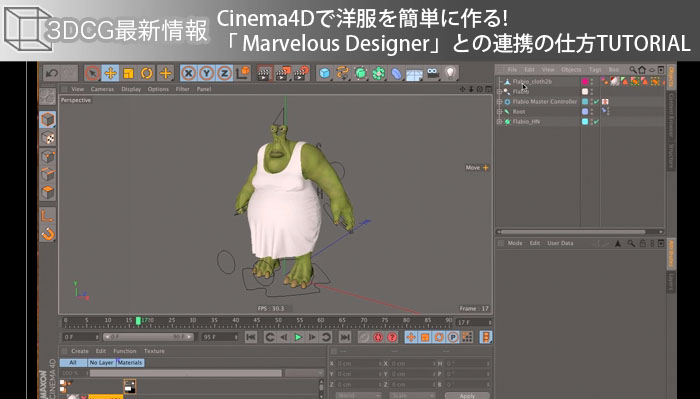
Task: Open viewport Options menu
Action: point(158,89)
